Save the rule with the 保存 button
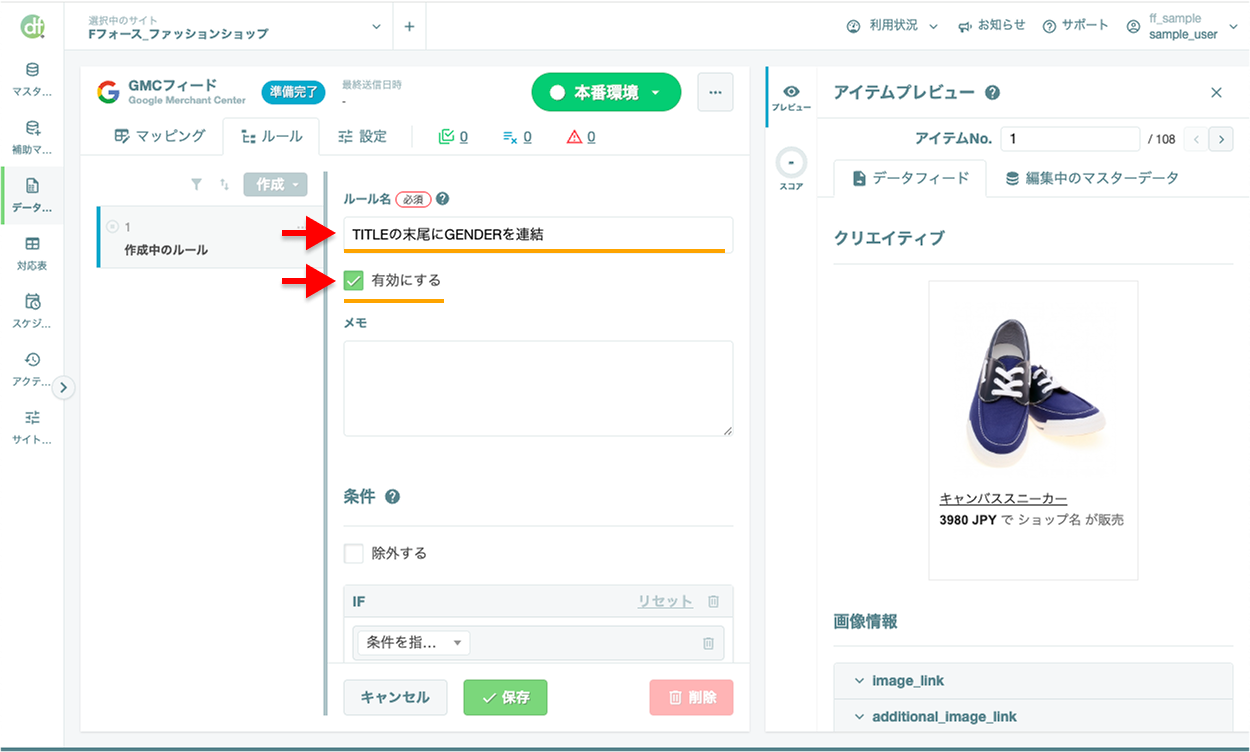 (505, 697)
